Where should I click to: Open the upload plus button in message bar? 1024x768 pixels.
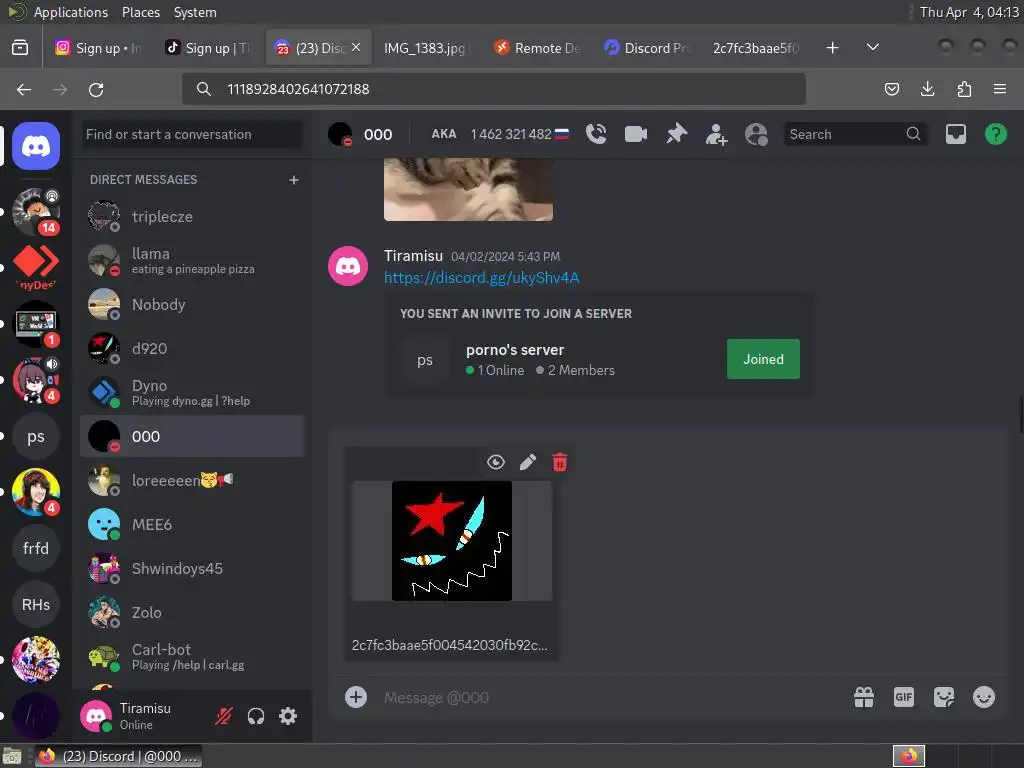point(356,697)
